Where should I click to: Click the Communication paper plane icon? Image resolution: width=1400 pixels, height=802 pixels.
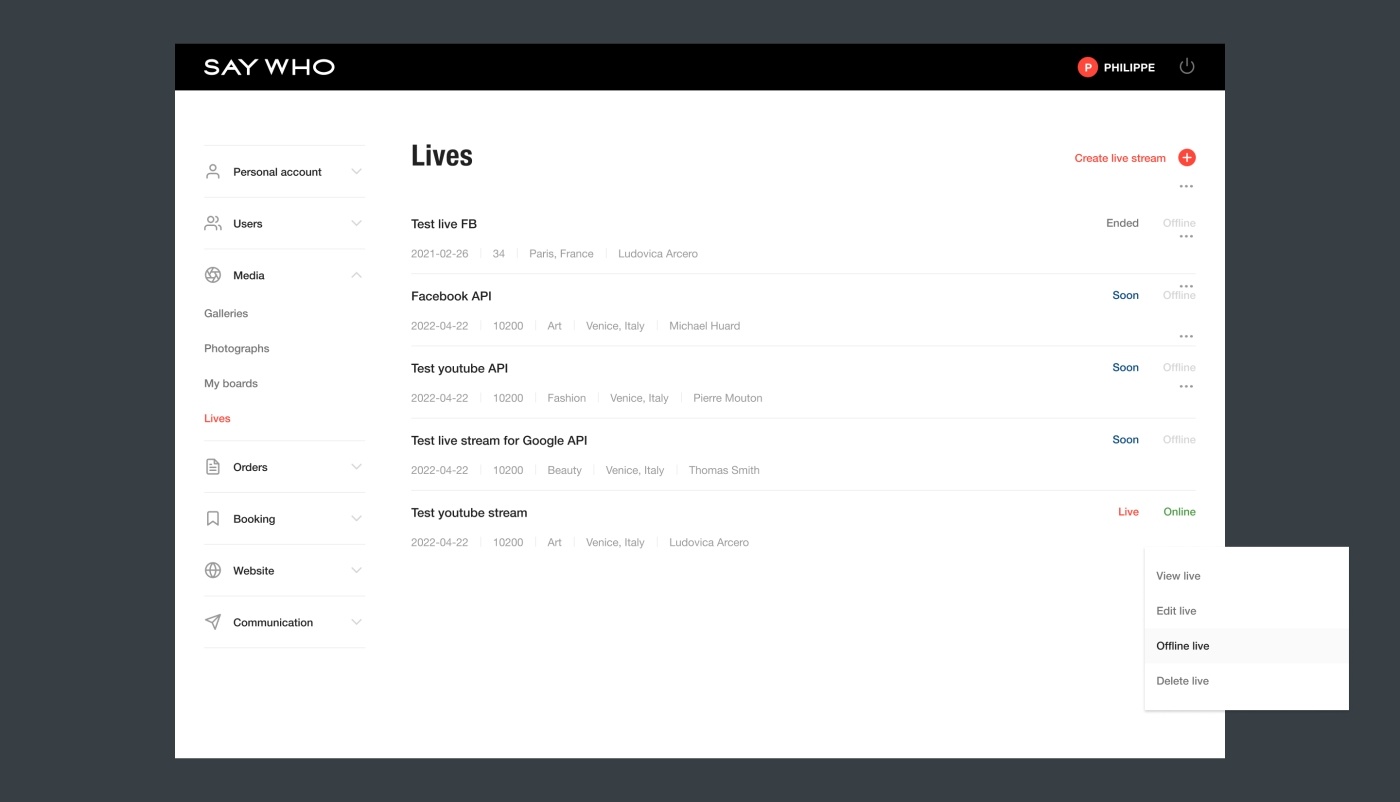(213, 622)
